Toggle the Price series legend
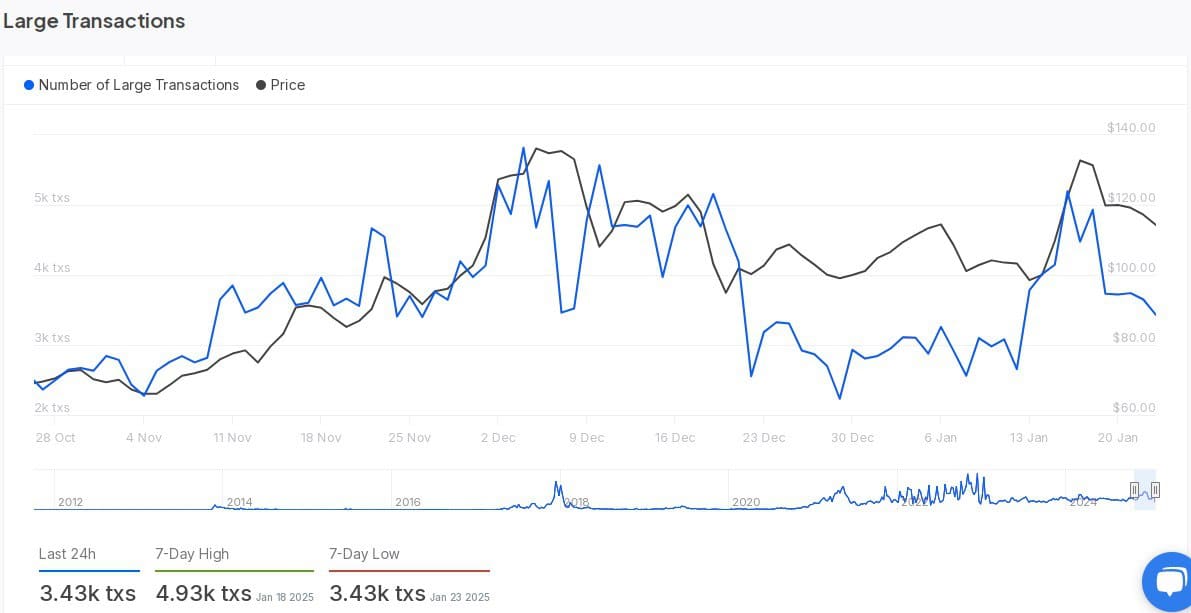The image size is (1191, 613). [x=287, y=85]
